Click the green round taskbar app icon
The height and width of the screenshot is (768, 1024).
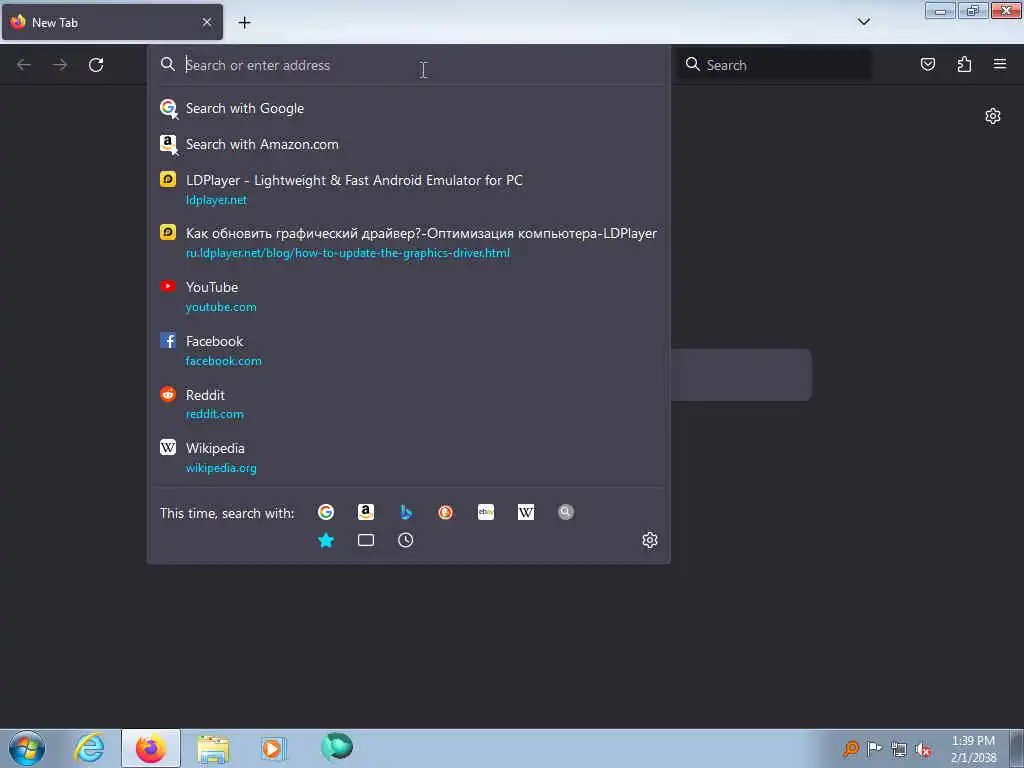point(337,747)
